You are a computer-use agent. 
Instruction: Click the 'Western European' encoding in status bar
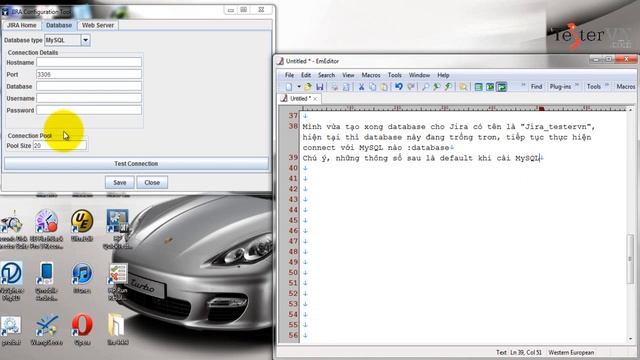pyautogui.click(x=571, y=352)
